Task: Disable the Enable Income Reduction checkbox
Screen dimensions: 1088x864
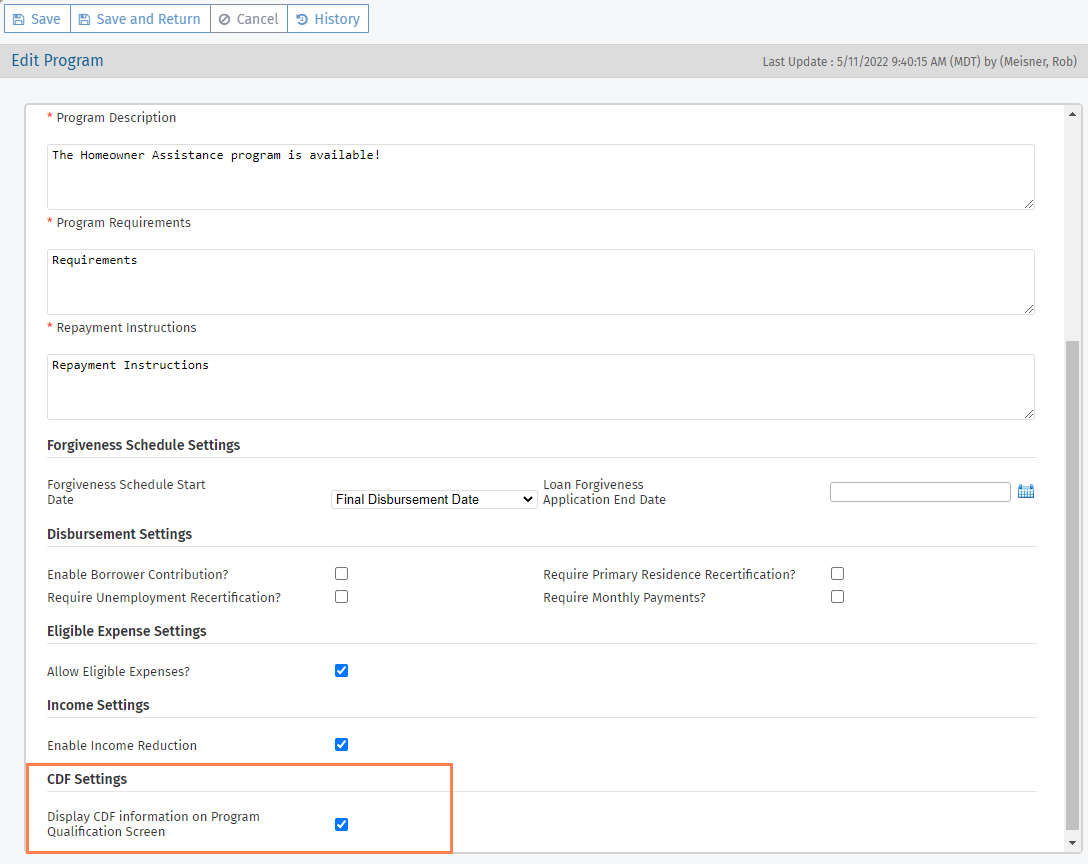Action: click(341, 745)
